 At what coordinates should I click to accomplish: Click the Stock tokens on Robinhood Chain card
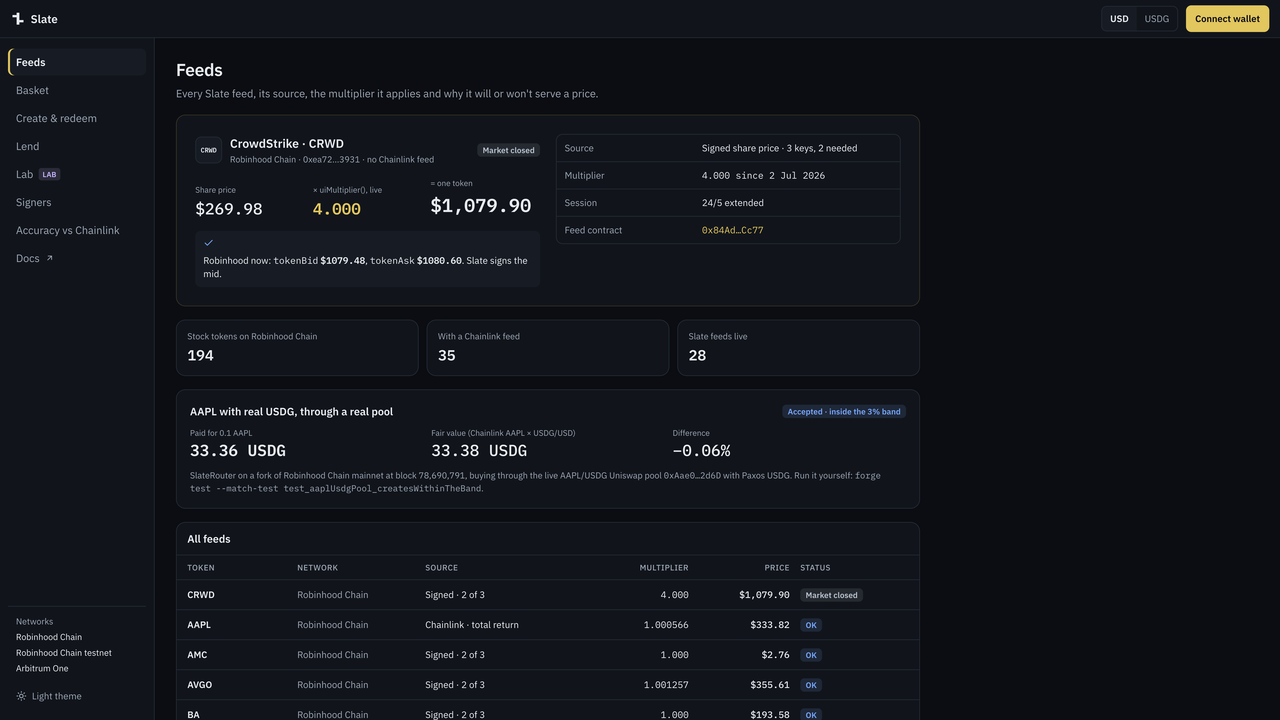[x=297, y=348]
